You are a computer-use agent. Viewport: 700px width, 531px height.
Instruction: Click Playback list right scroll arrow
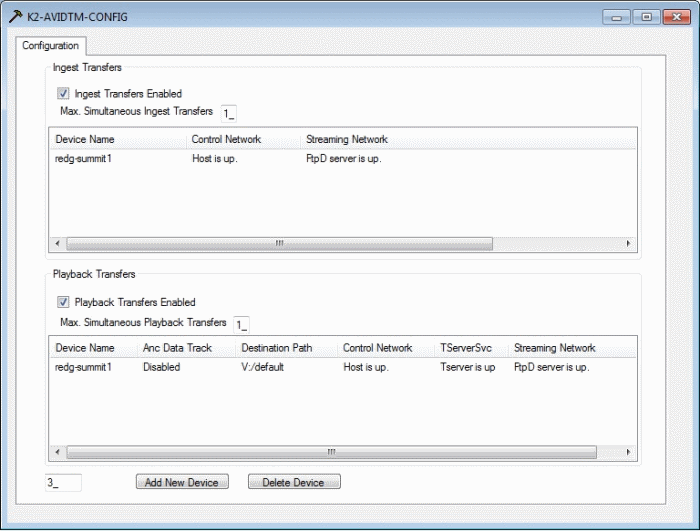[628, 452]
